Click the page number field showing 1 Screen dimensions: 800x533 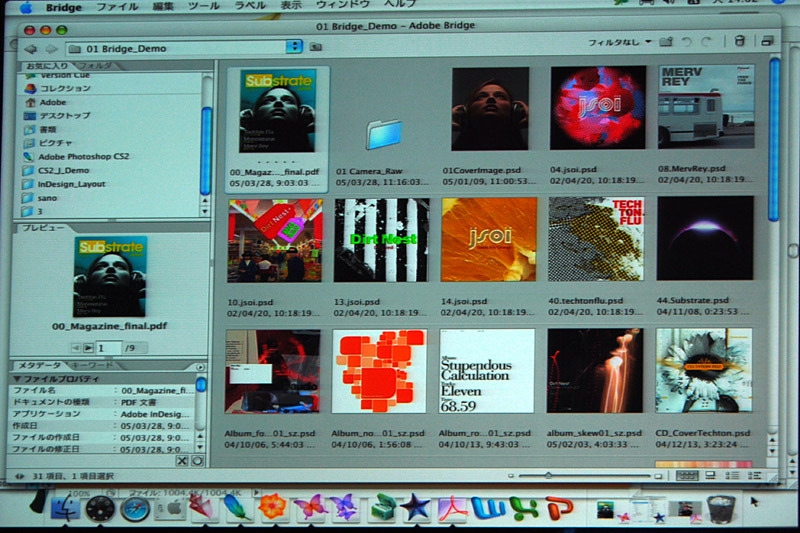click(108, 347)
